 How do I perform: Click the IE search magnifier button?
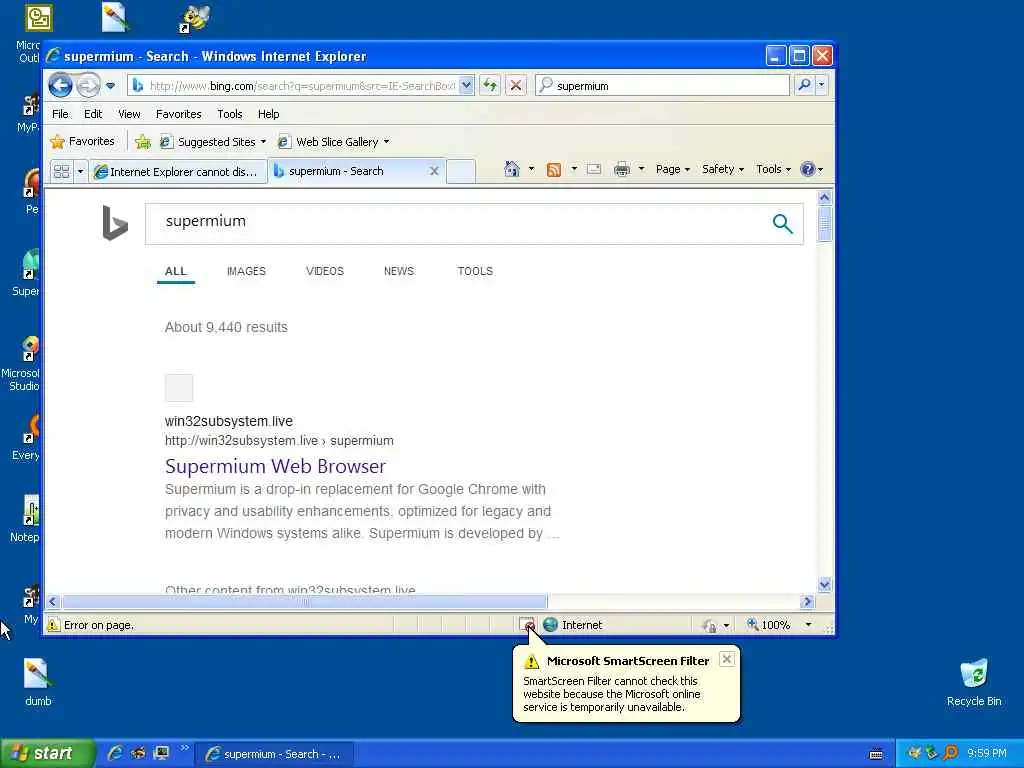[805, 85]
